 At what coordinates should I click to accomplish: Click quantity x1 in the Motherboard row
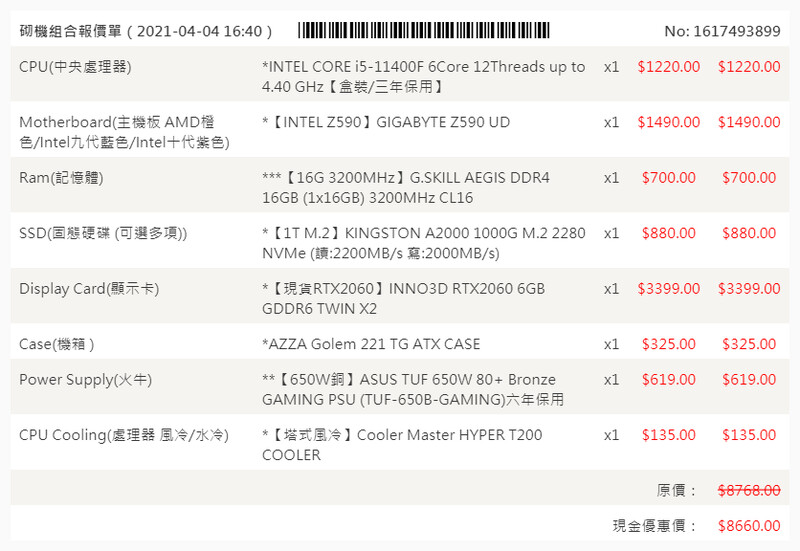point(611,122)
